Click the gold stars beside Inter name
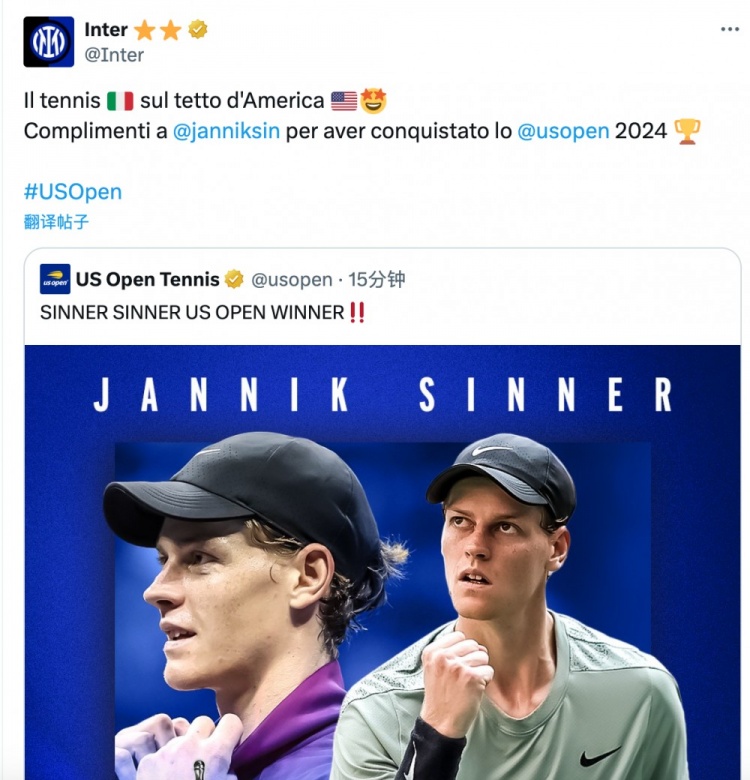This screenshot has width=750, height=780. tap(157, 30)
